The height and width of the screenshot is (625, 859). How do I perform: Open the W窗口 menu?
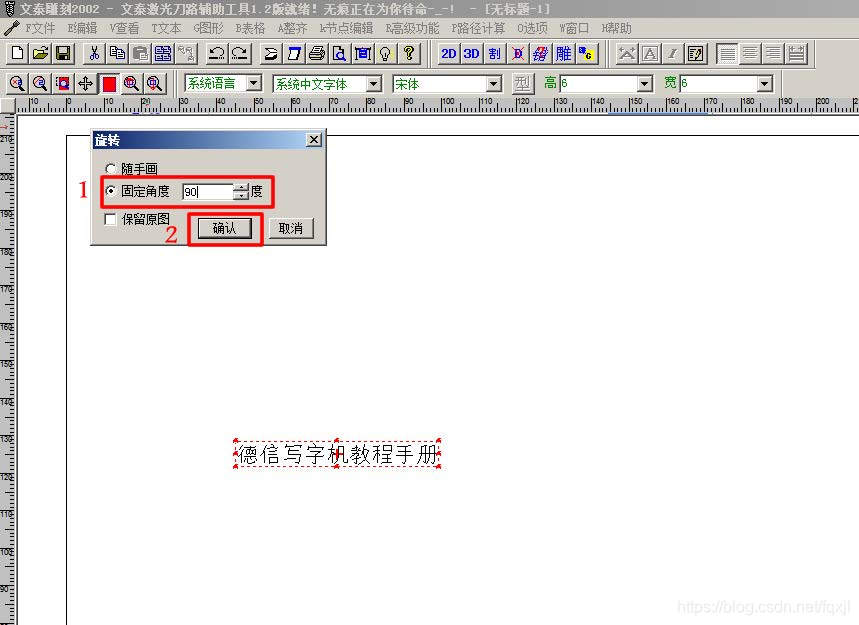point(574,28)
